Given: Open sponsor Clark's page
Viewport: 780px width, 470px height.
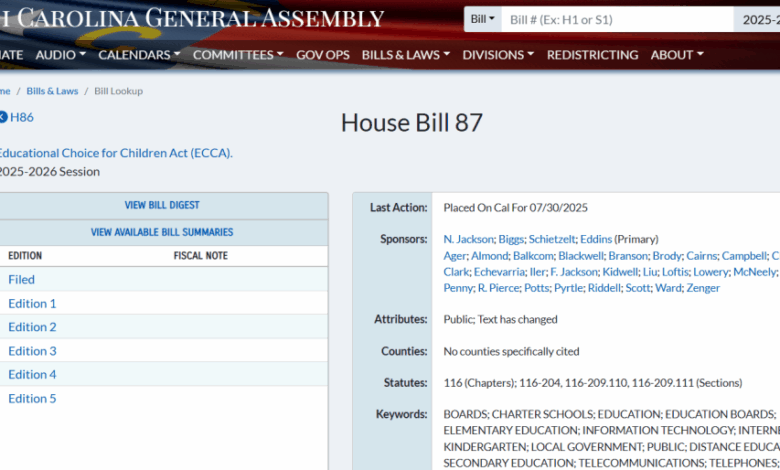Looking at the screenshot, I should [x=456, y=272].
